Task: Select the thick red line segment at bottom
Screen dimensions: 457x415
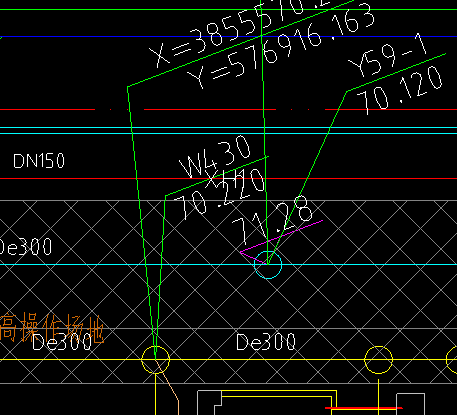Action: [364, 408]
